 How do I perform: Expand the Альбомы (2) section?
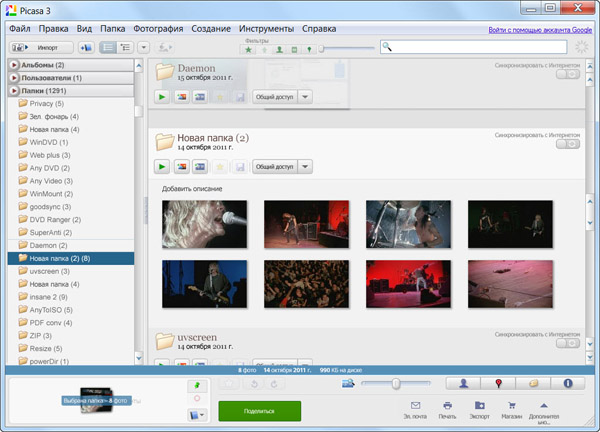pyautogui.click(x=14, y=65)
